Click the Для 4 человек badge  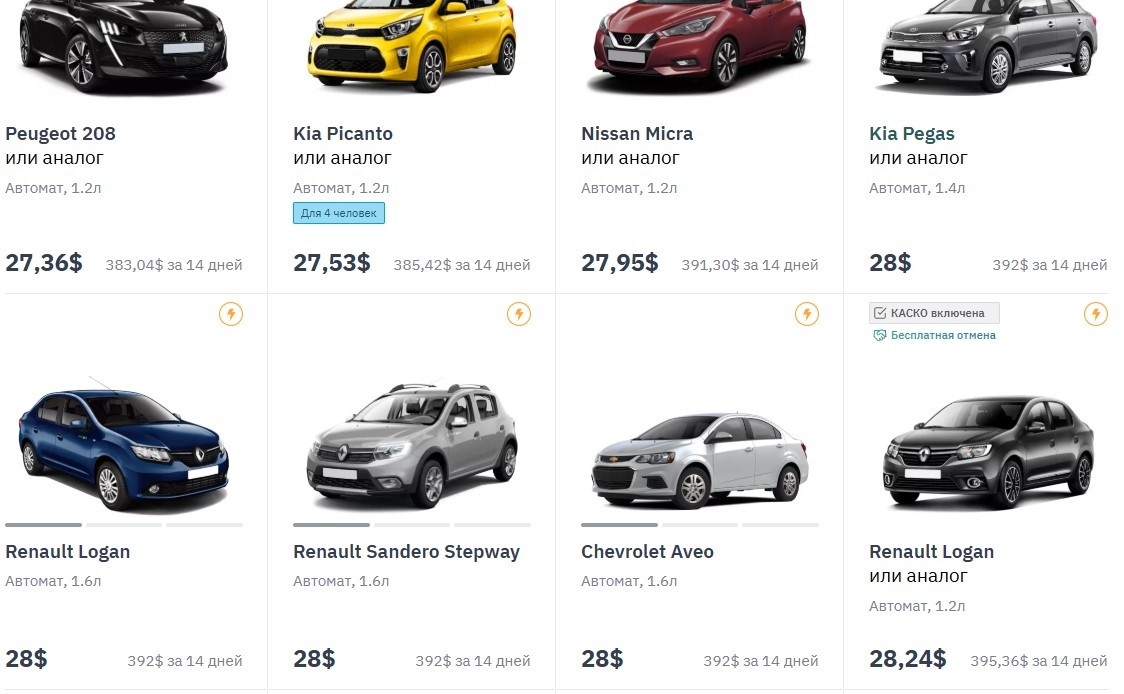(x=338, y=212)
